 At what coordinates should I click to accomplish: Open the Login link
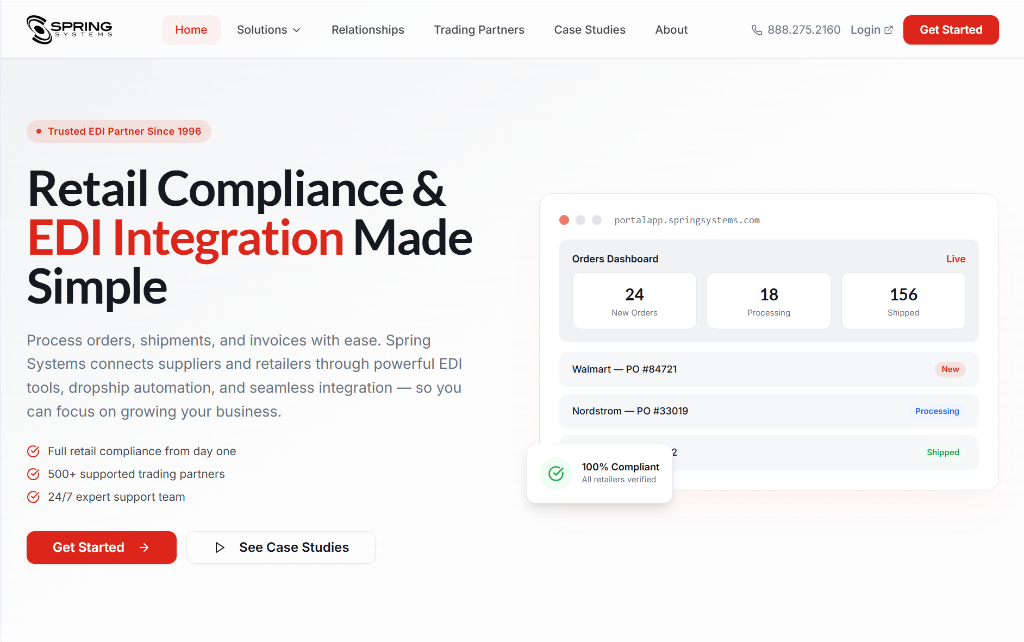tap(871, 30)
